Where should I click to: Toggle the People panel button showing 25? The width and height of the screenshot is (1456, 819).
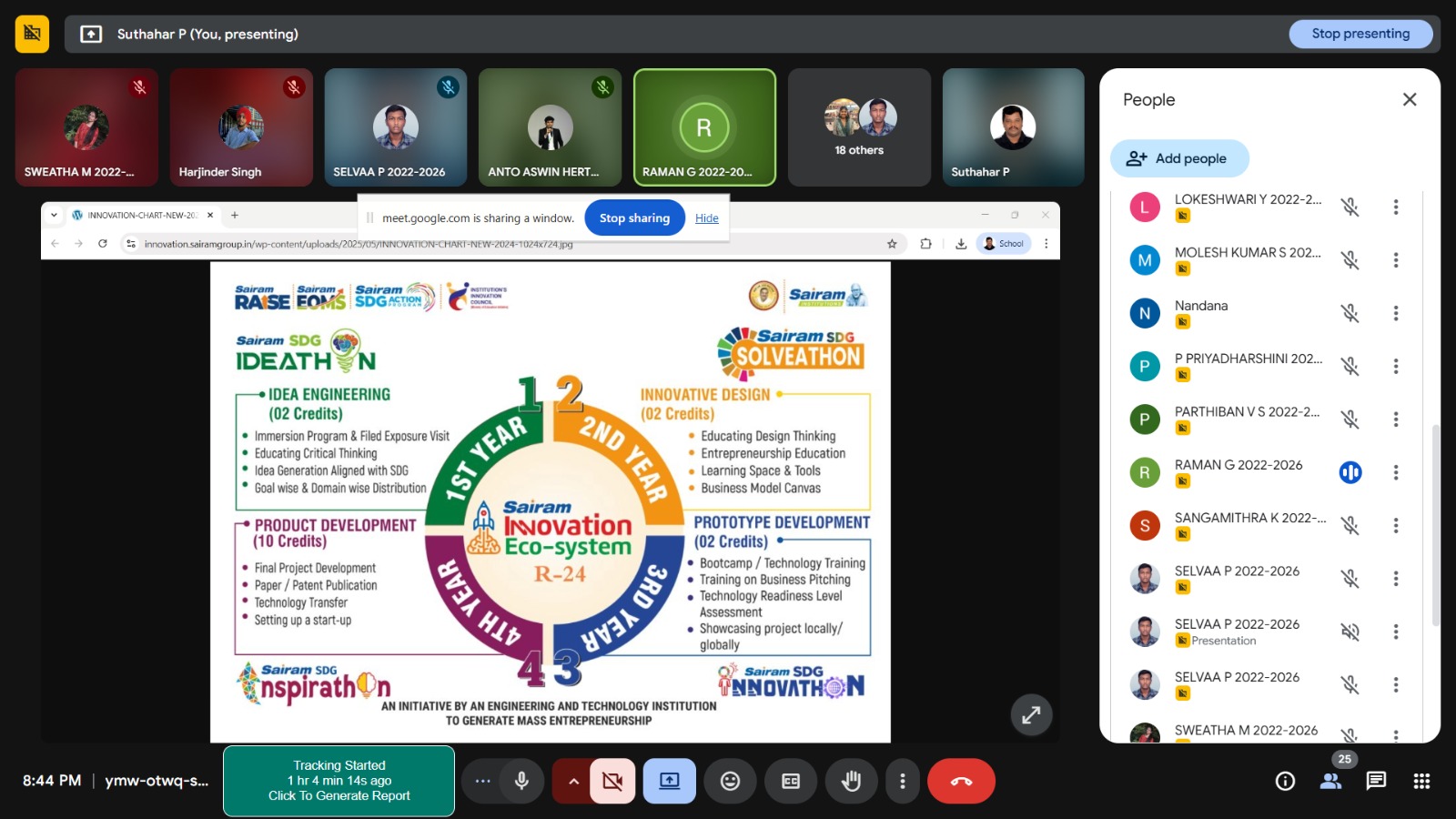[1330, 781]
